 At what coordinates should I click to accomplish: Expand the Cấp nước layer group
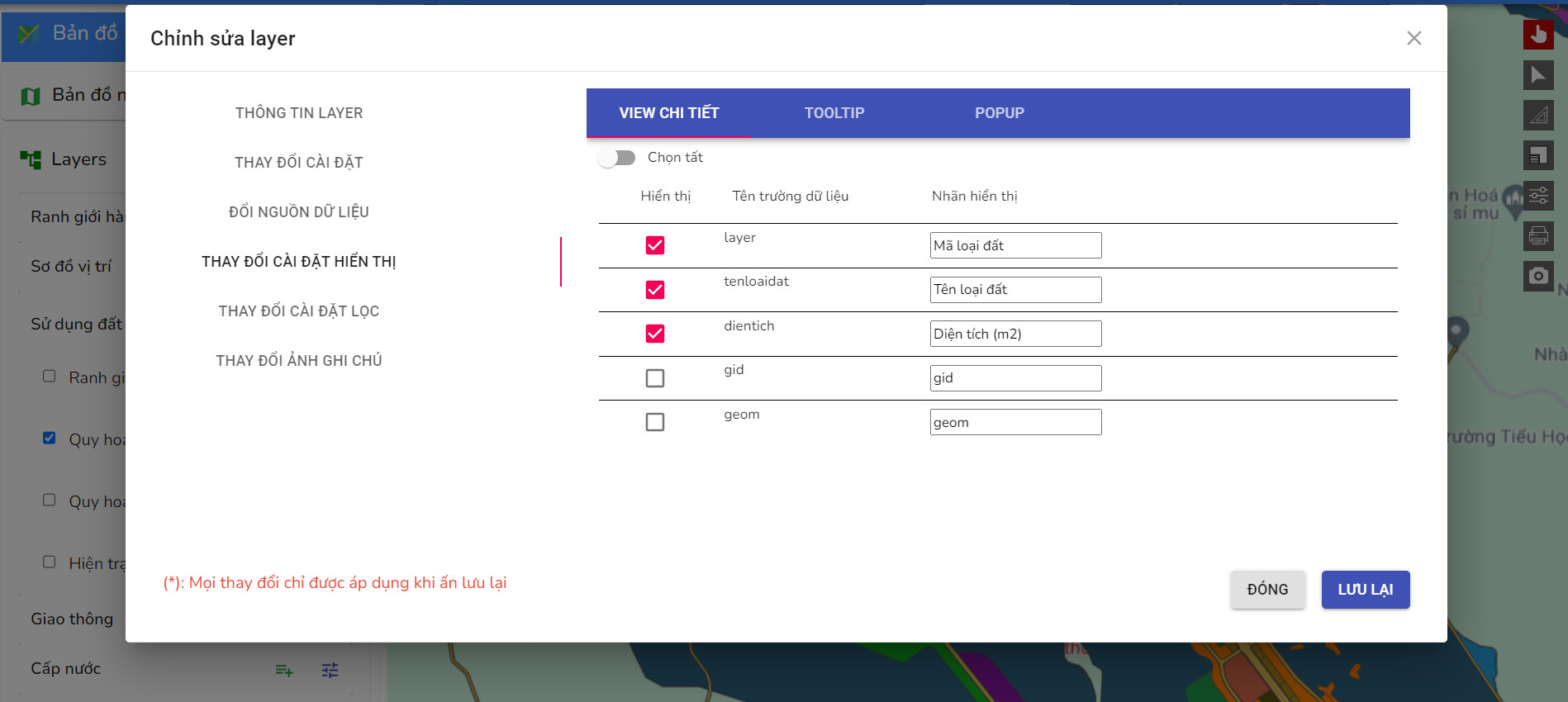66,668
